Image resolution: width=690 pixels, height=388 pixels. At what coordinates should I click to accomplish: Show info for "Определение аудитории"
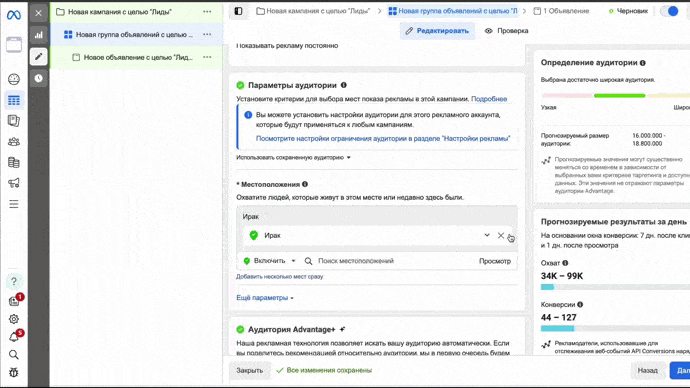click(643, 63)
